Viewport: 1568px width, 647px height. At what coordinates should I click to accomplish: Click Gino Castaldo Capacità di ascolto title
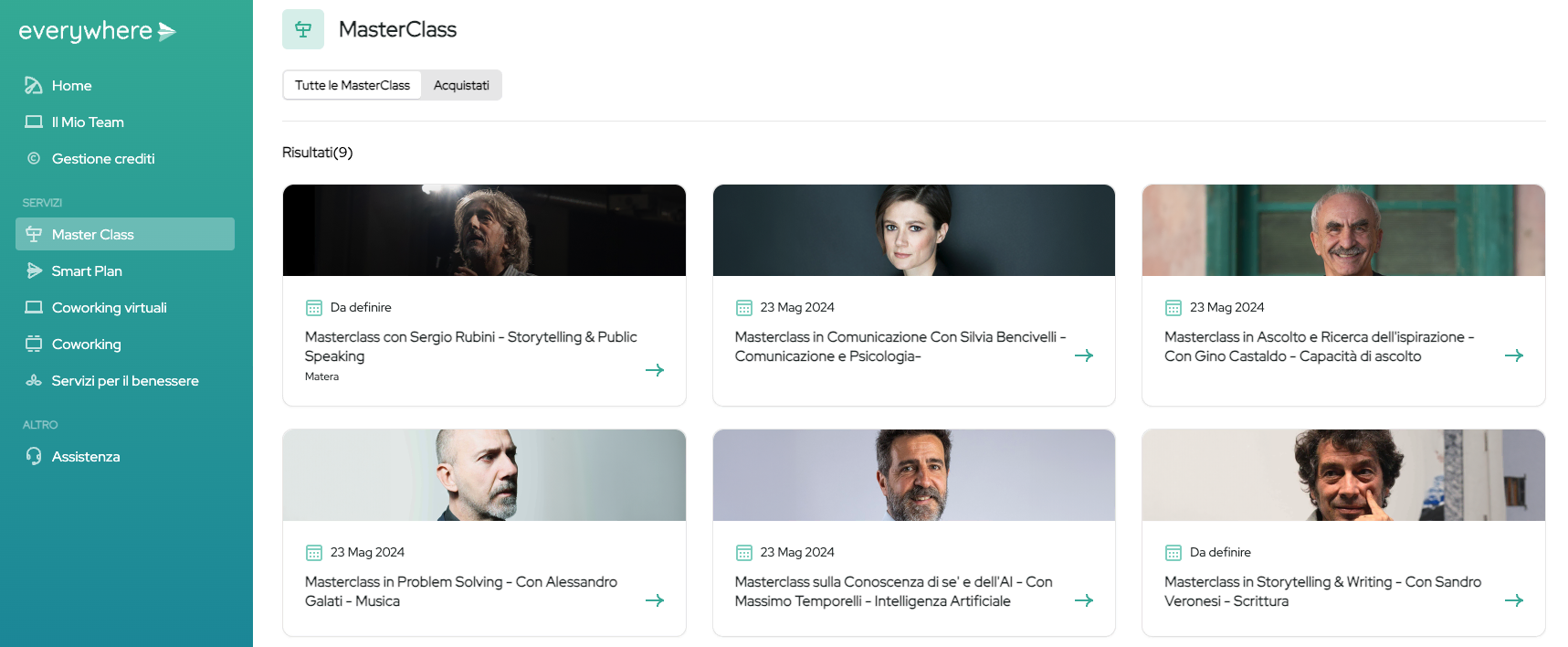coord(1320,346)
